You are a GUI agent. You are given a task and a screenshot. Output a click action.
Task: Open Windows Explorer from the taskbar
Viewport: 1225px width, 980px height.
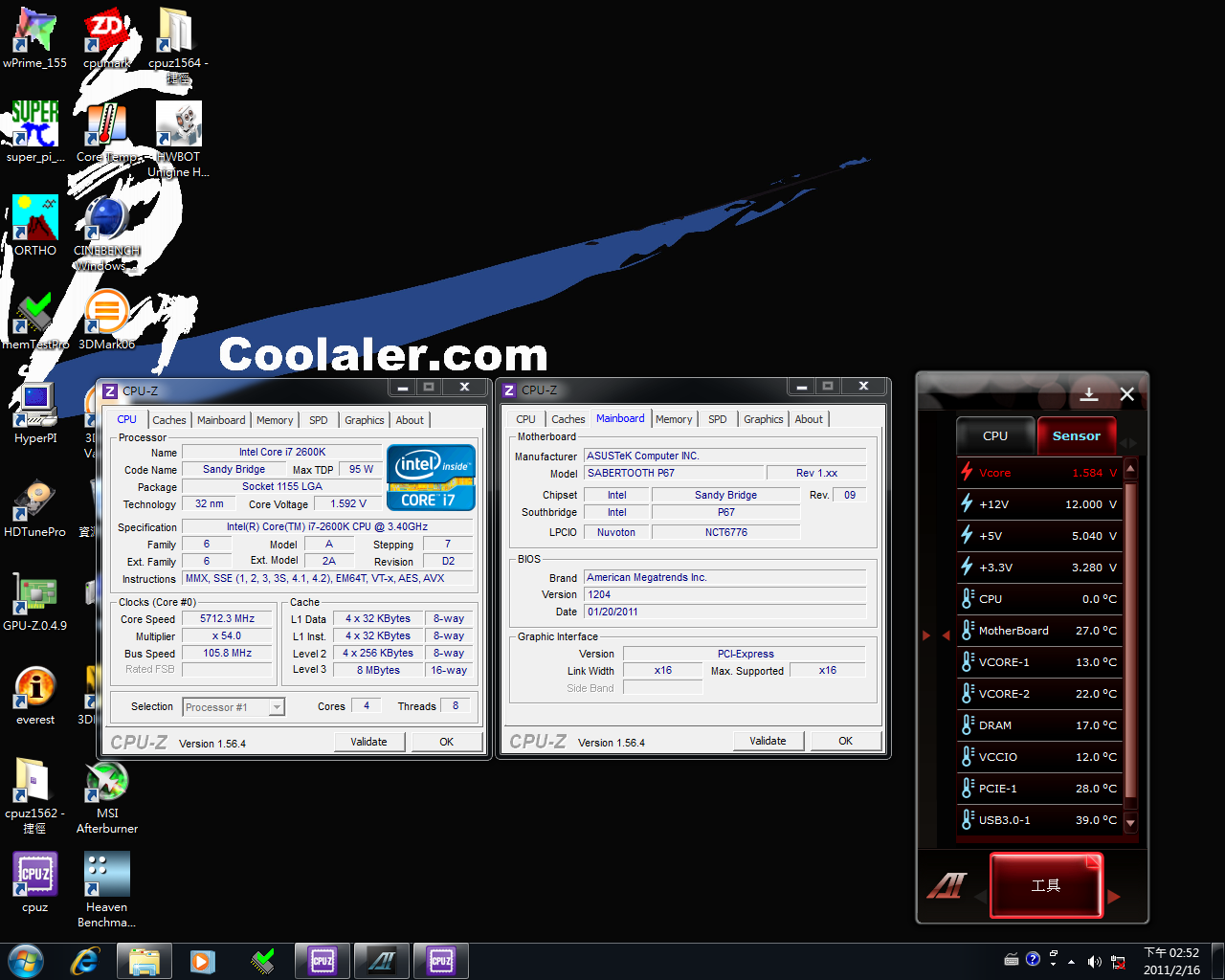[x=145, y=961]
